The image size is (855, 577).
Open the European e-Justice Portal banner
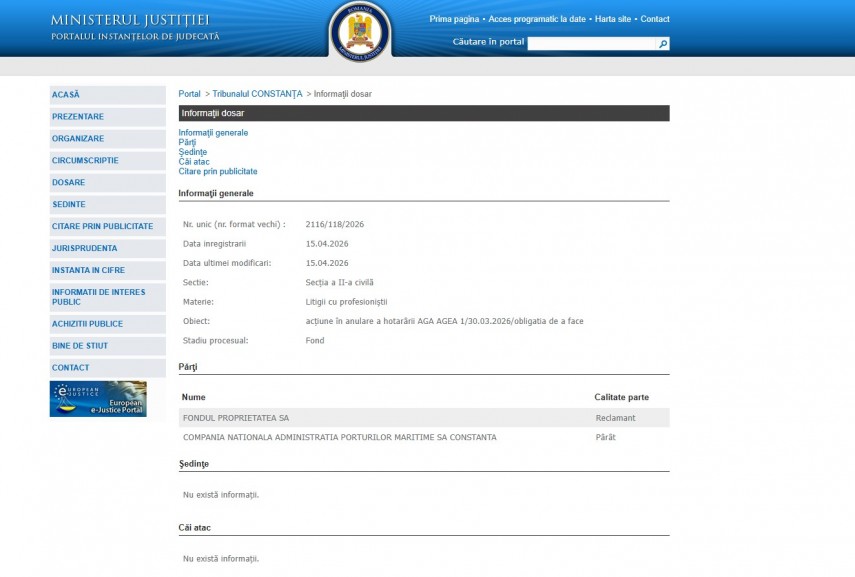point(98,399)
